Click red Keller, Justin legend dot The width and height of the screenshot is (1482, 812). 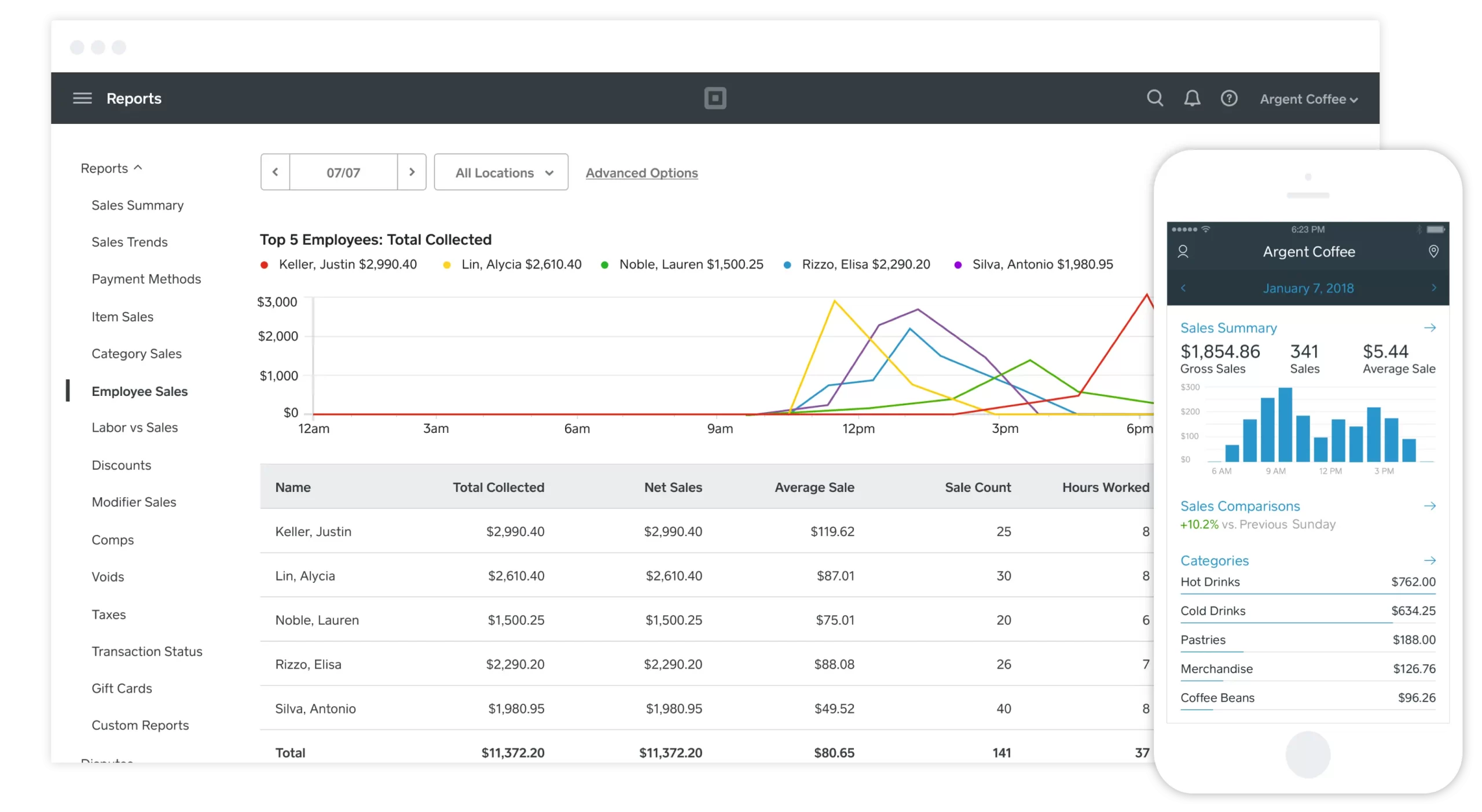[265, 265]
